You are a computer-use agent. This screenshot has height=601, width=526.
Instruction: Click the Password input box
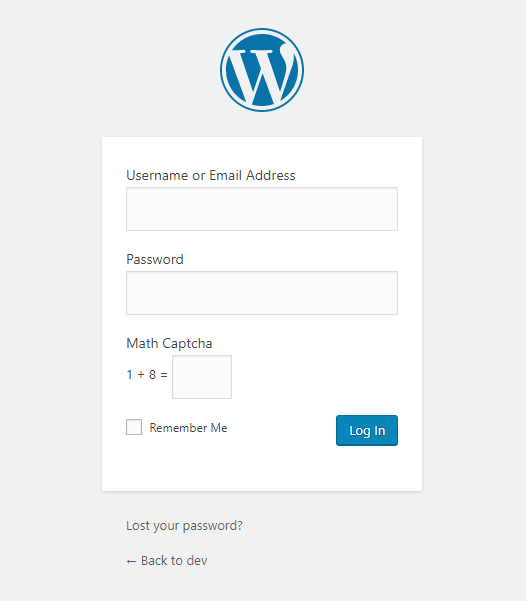click(x=262, y=293)
